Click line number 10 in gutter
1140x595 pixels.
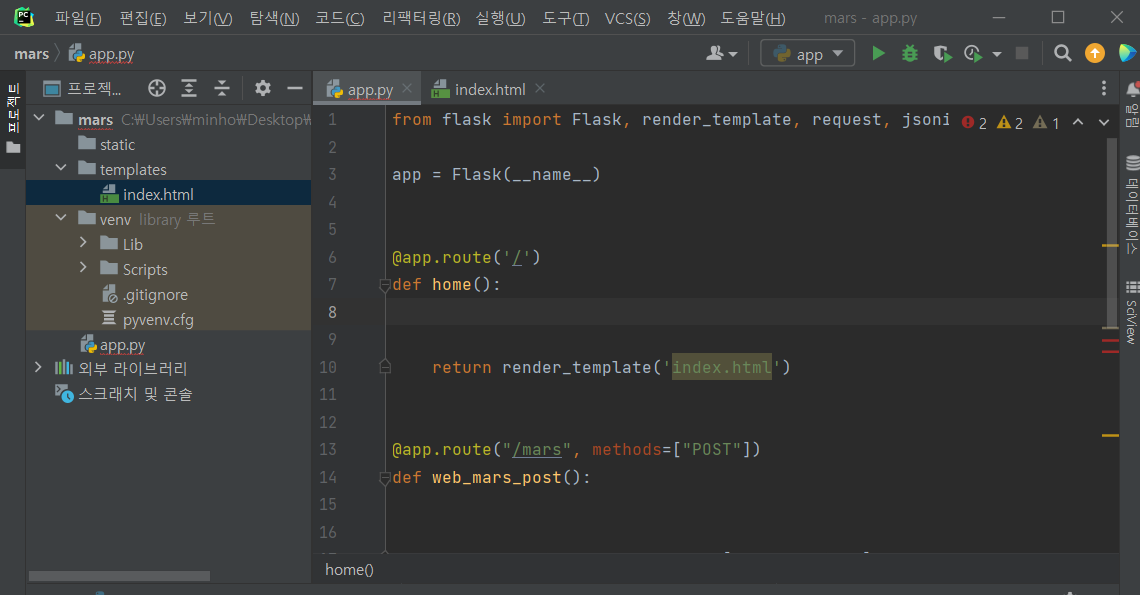328,367
